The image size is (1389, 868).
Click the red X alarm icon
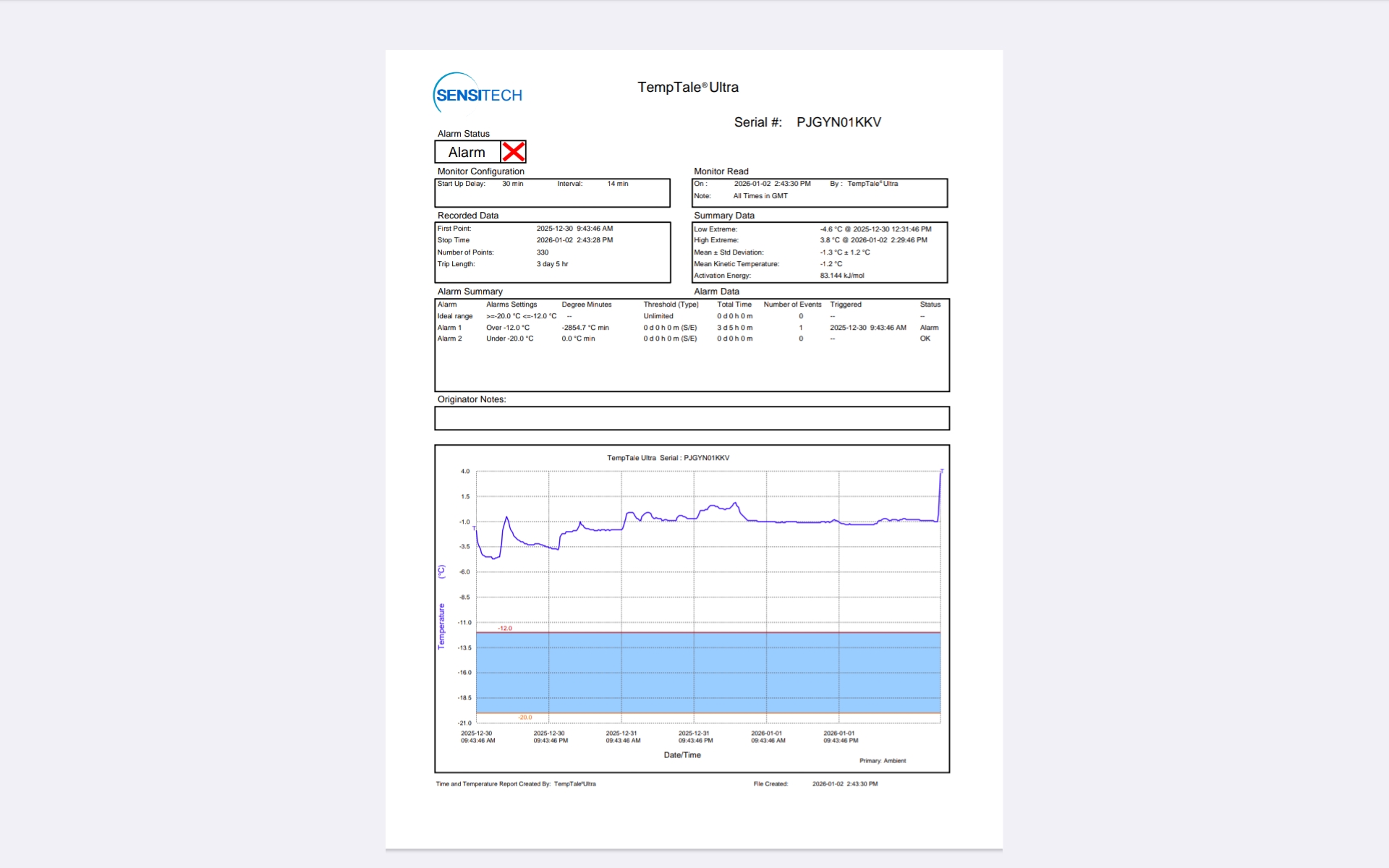513,152
